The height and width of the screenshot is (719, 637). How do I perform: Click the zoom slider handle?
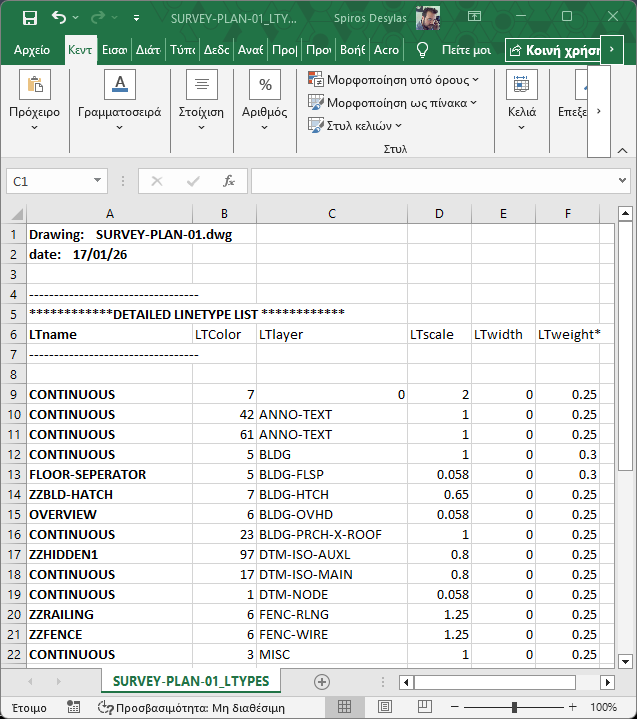coord(514,707)
